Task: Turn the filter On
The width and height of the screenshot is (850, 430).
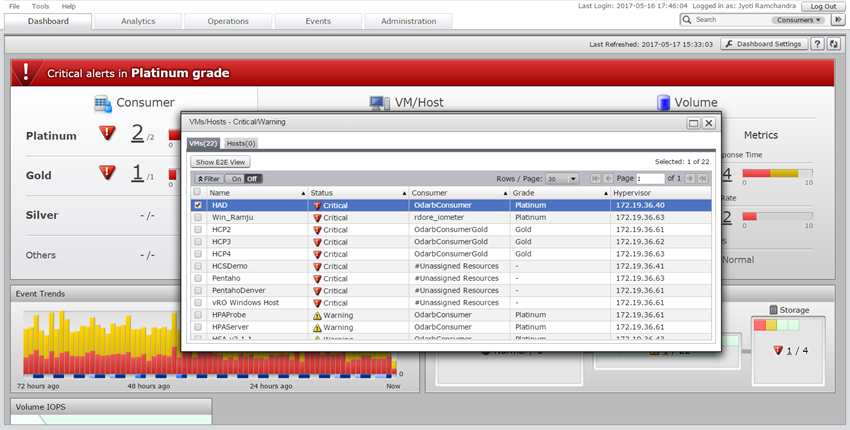Action: click(x=237, y=179)
